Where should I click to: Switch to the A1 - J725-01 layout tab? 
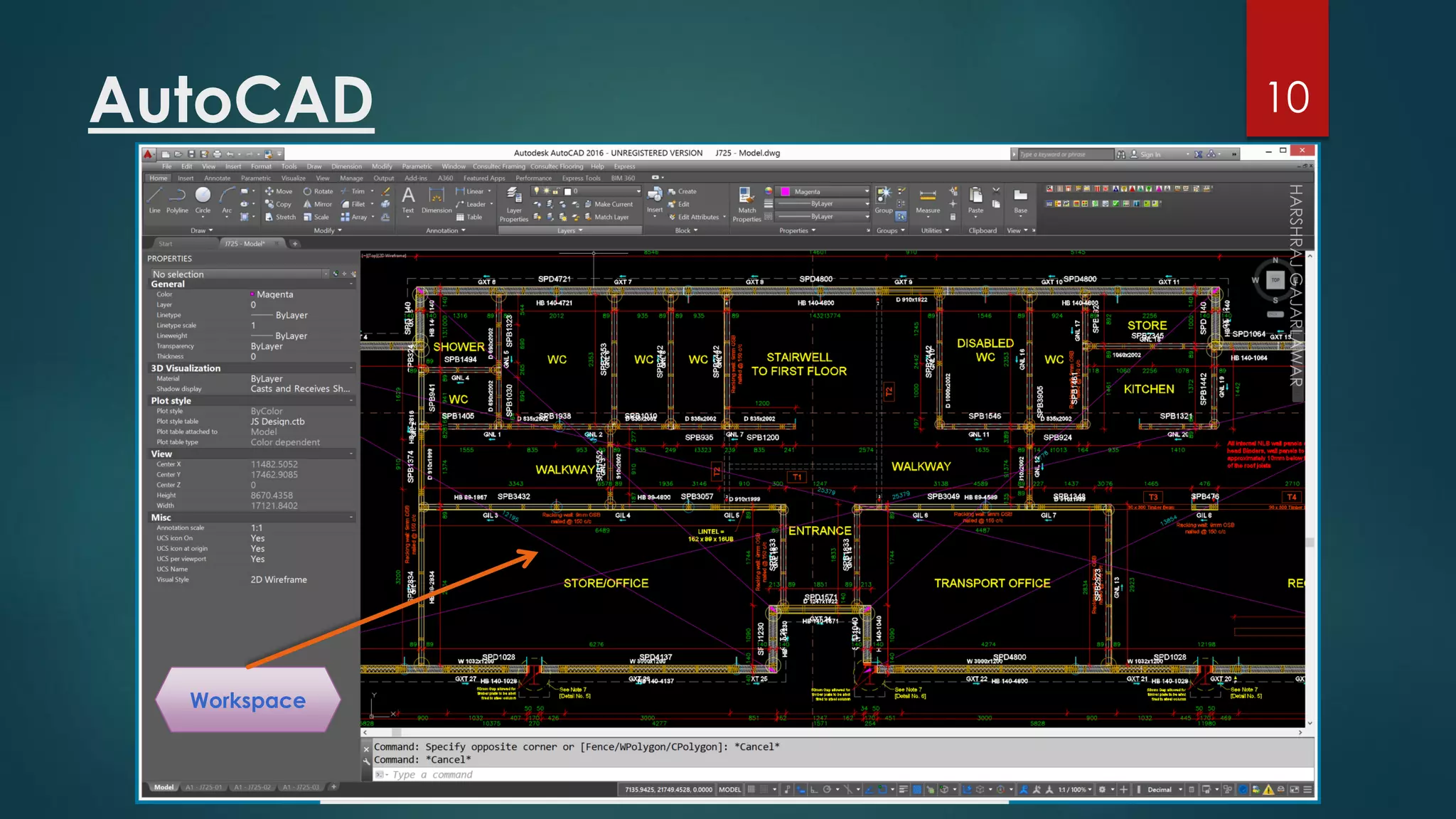click(x=203, y=787)
